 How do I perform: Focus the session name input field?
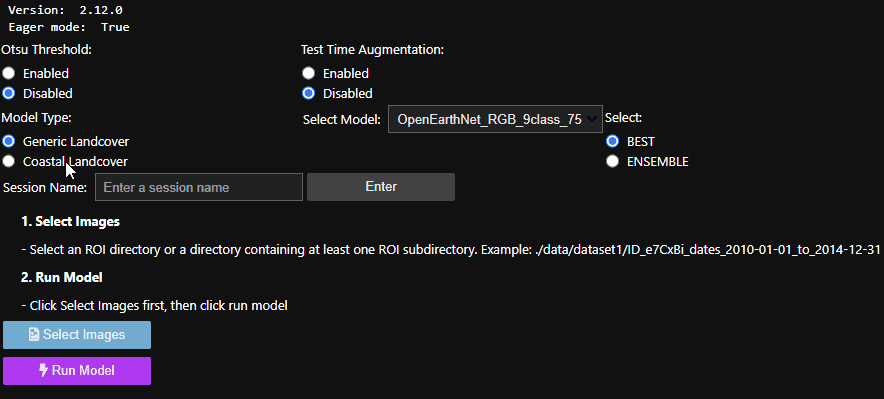coord(199,187)
